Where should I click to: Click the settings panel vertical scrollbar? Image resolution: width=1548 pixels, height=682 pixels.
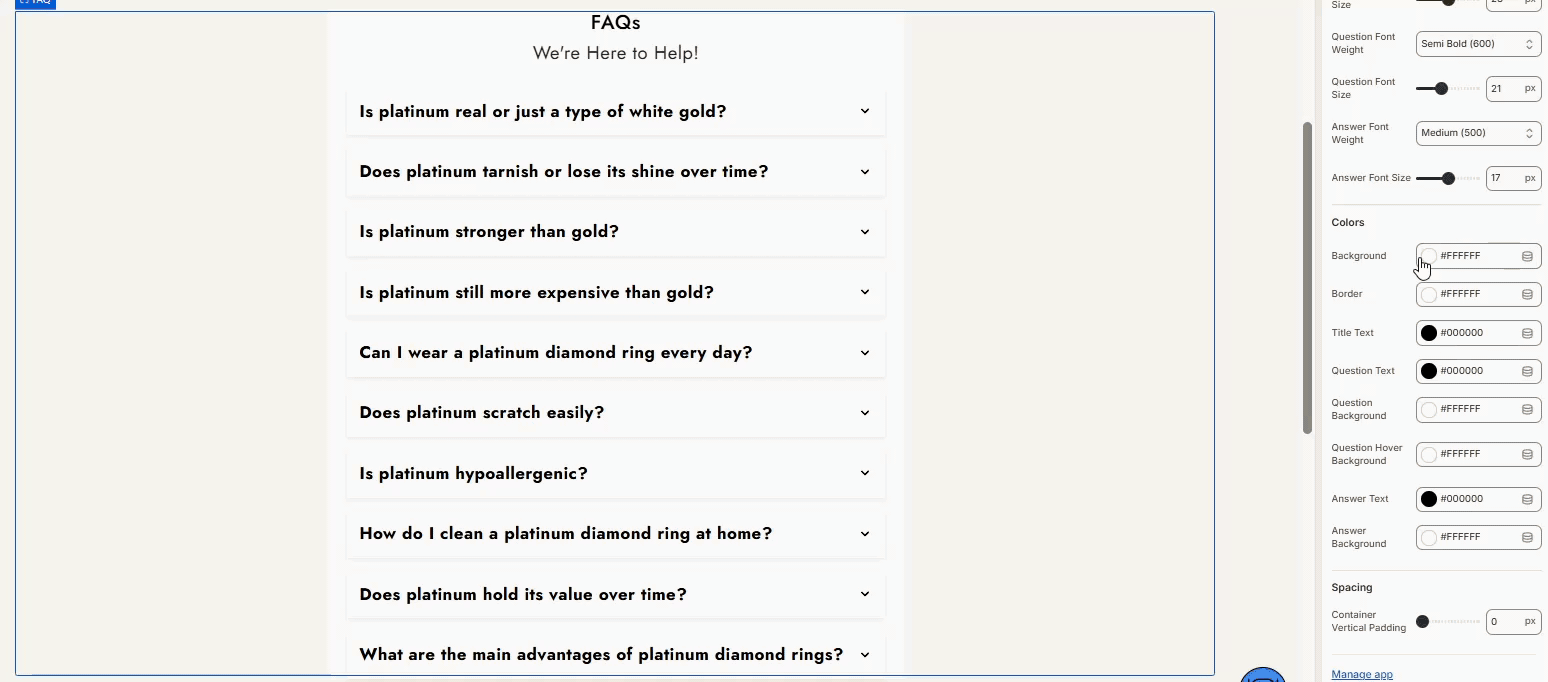coord(1307,278)
